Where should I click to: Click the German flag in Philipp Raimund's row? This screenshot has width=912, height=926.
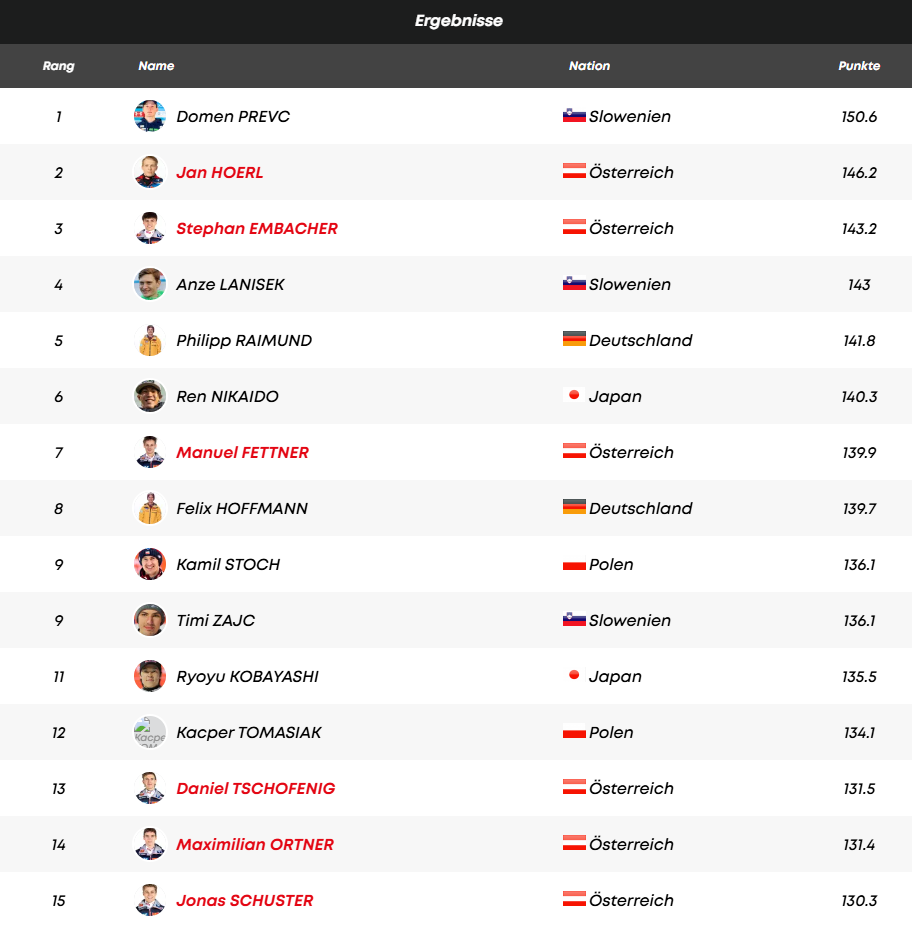pyautogui.click(x=574, y=340)
